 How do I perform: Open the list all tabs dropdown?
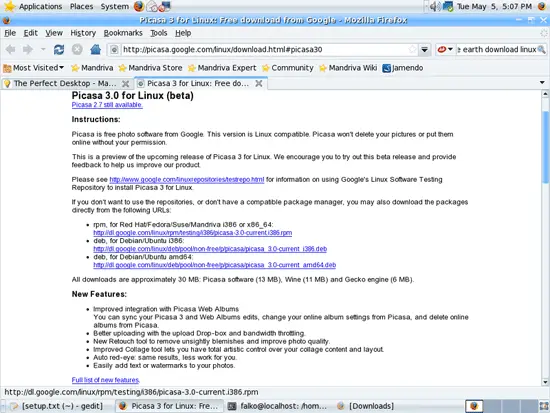pos(542,83)
